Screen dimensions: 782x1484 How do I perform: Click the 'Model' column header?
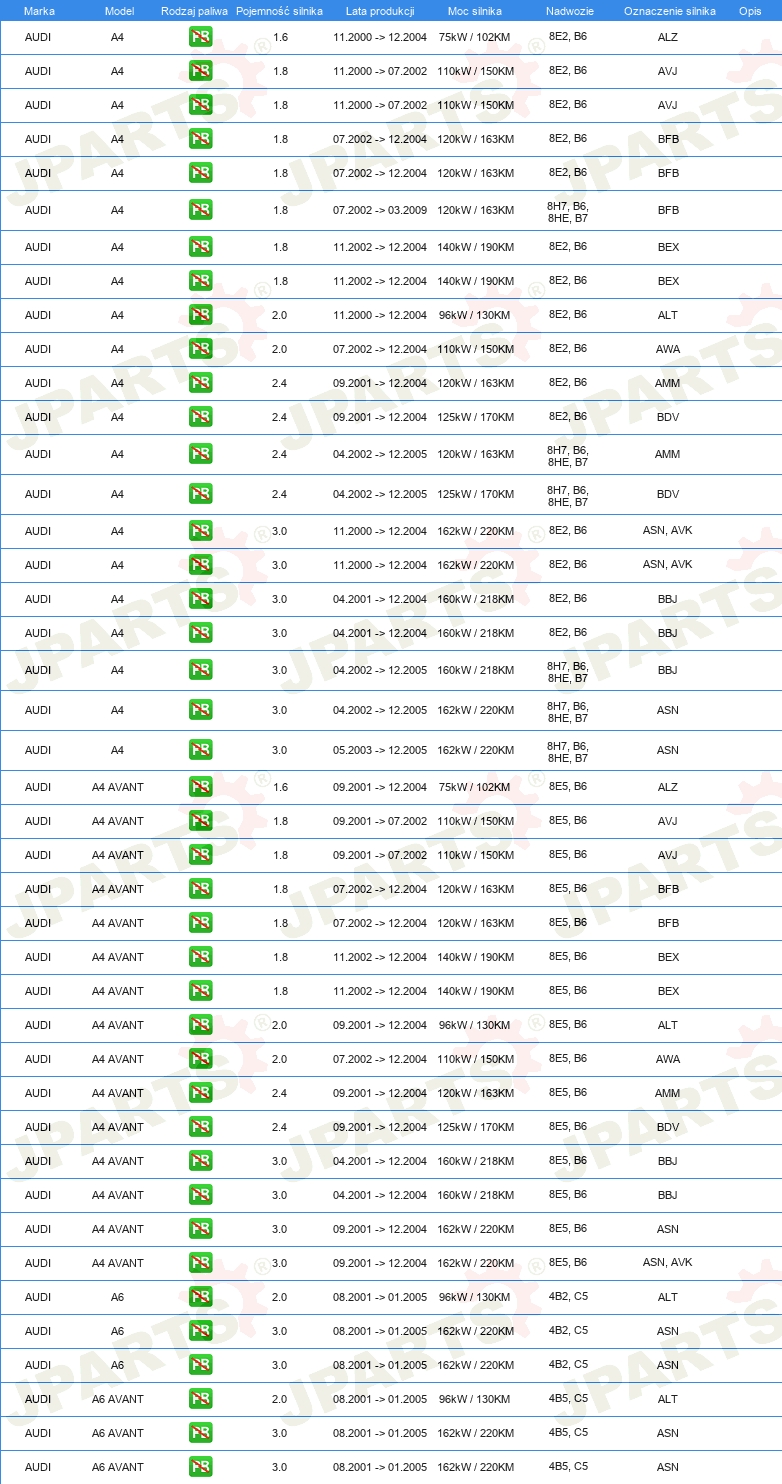click(119, 10)
